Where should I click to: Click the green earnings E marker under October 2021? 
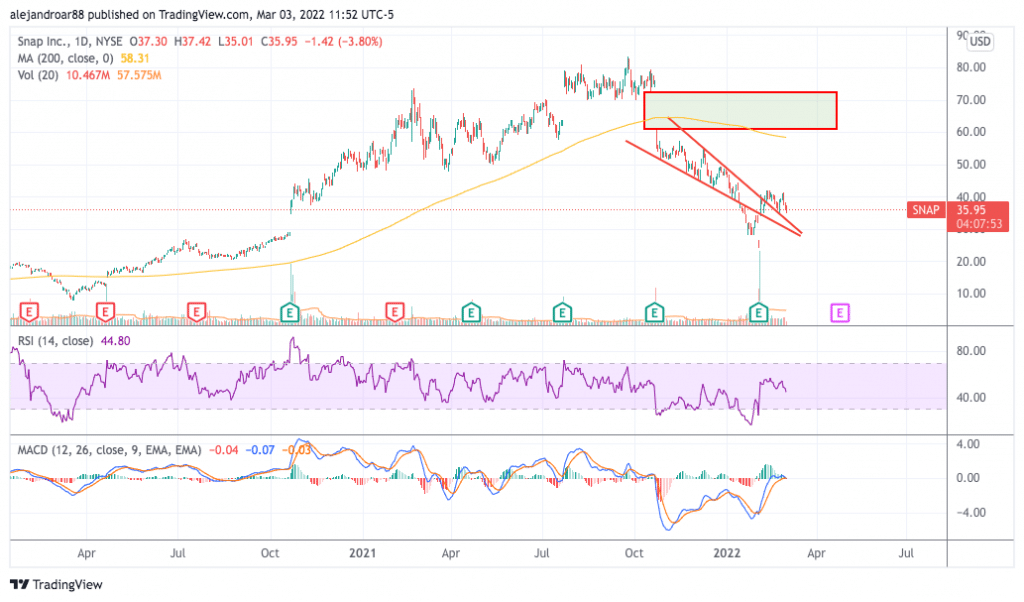coord(654,313)
